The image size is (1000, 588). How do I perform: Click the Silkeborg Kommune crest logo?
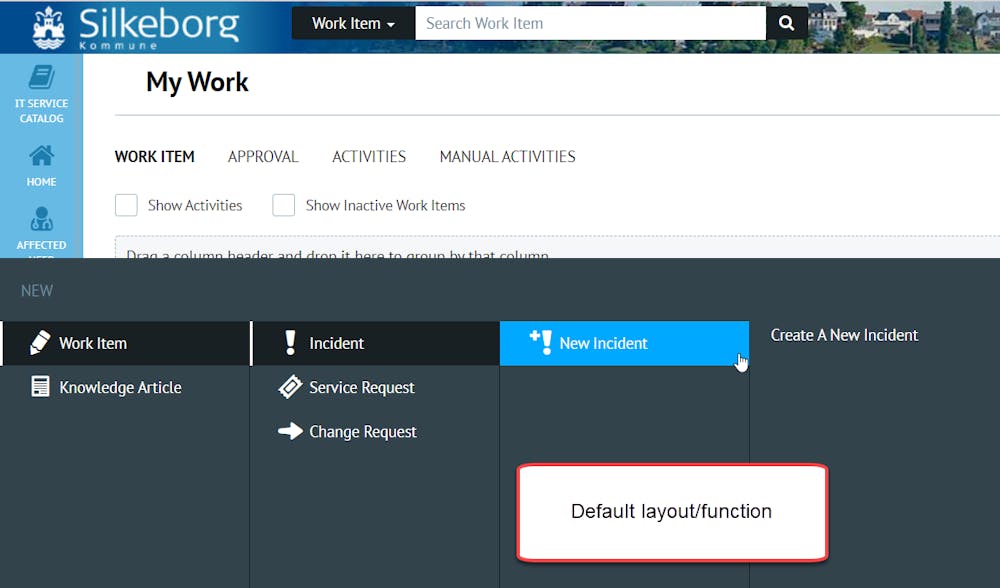click(x=48, y=27)
